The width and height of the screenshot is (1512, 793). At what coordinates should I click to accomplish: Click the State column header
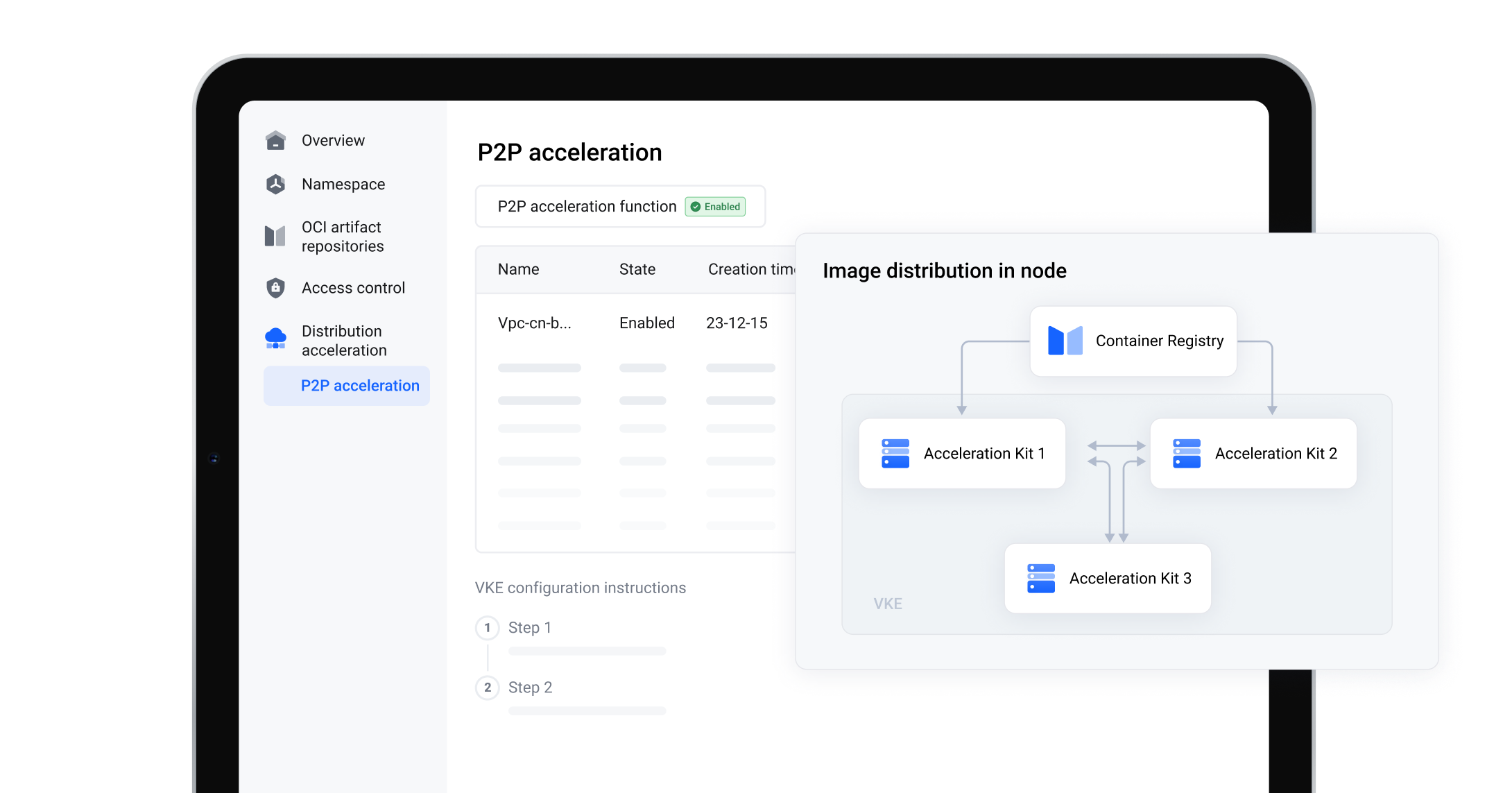pyautogui.click(x=637, y=269)
